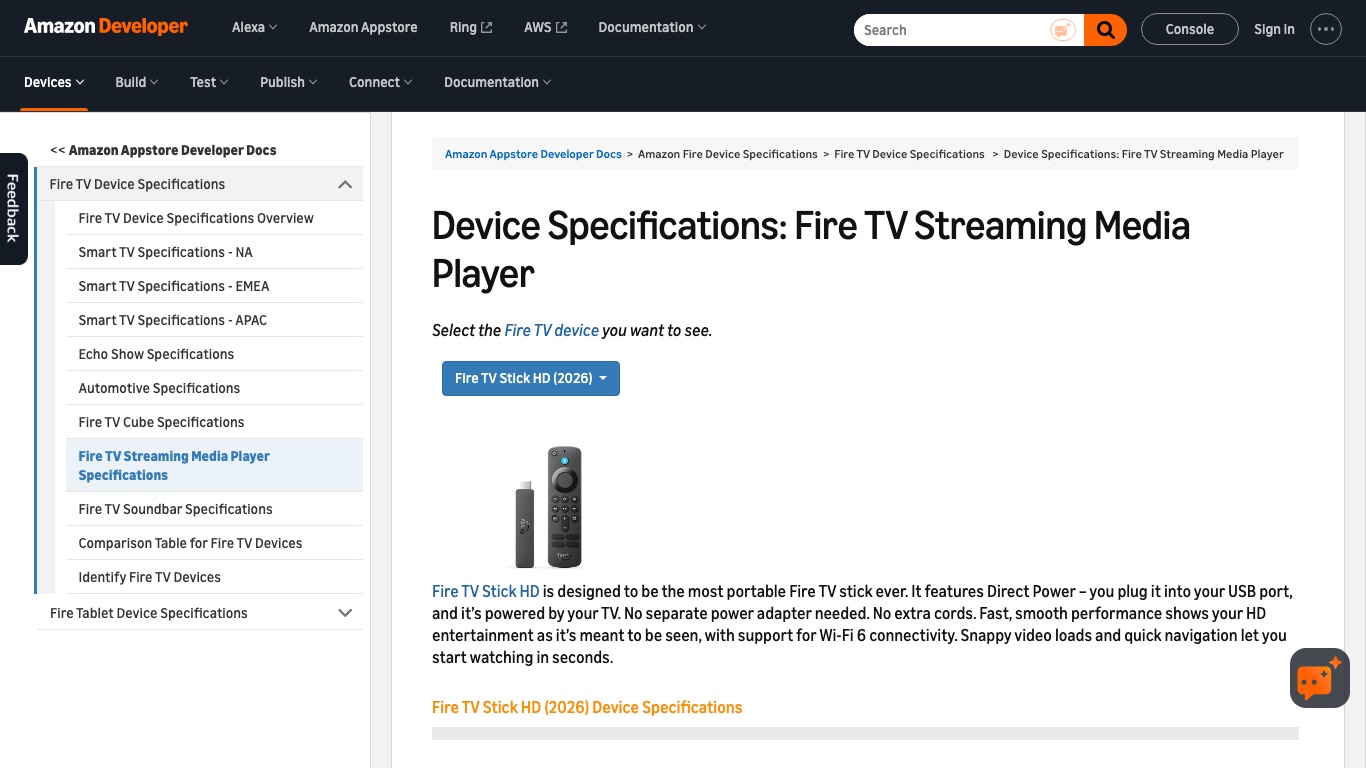Image resolution: width=1366 pixels, height=768 pixels.
Task: Open Comparison Table for Fire TV Devices
Action: tap(190, 543)
